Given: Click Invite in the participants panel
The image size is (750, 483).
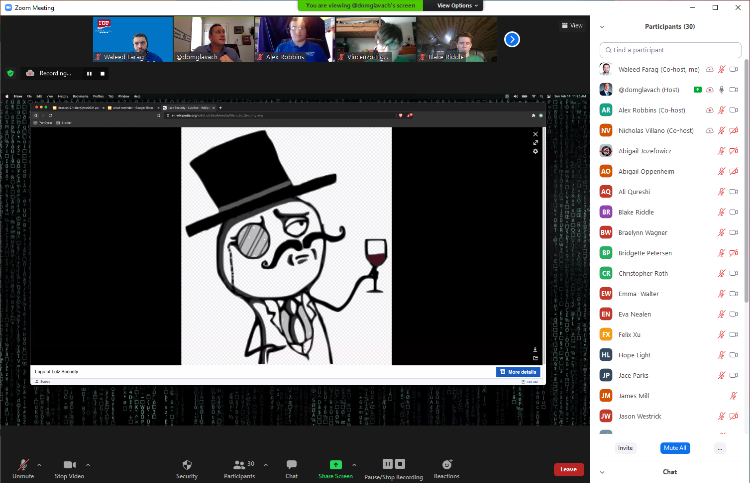Looking at the screenshot, I should pyautogui.click(x=625, y=448).
